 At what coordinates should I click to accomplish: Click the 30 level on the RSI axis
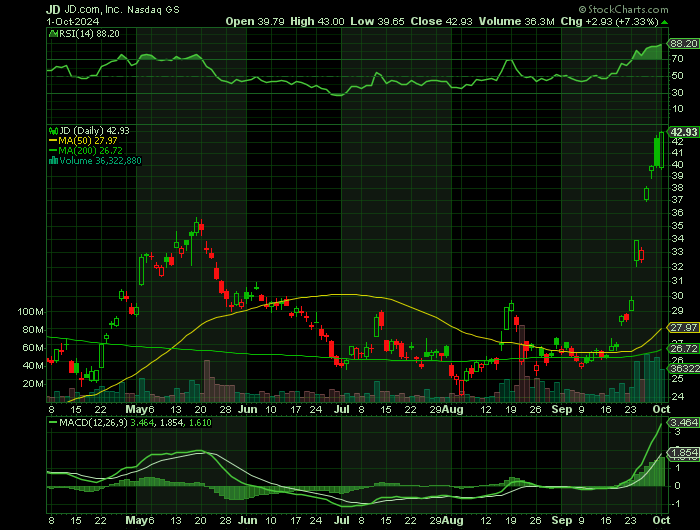tap(677, 92)
